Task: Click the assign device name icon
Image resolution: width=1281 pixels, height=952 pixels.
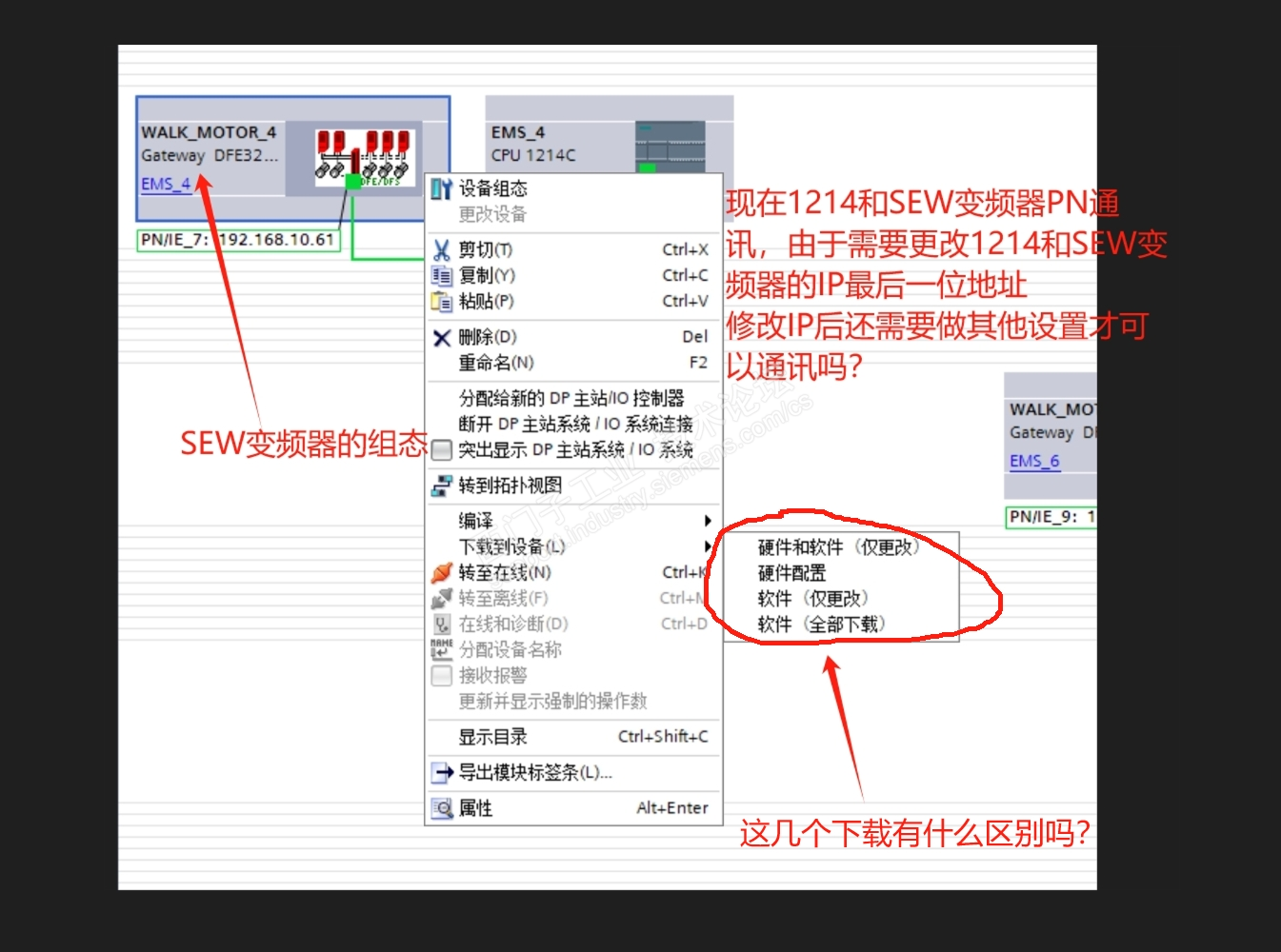Action: point(441,650)
